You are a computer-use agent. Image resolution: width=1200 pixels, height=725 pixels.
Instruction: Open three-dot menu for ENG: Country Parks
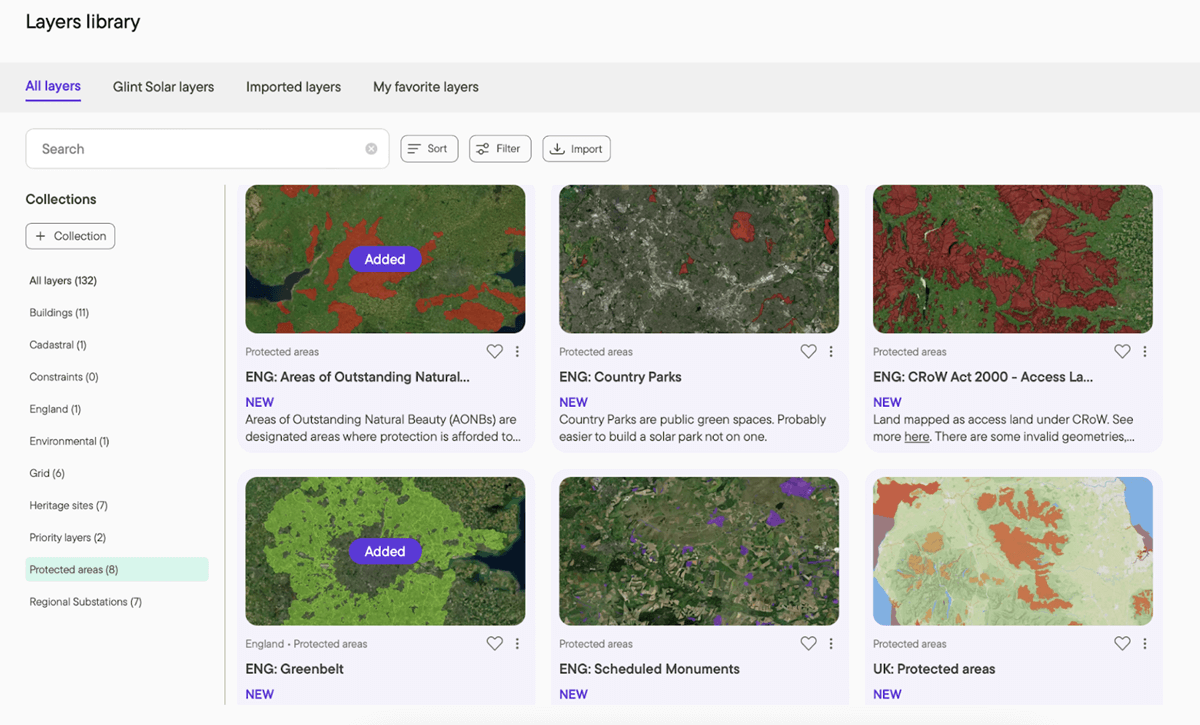pos(831,352)
